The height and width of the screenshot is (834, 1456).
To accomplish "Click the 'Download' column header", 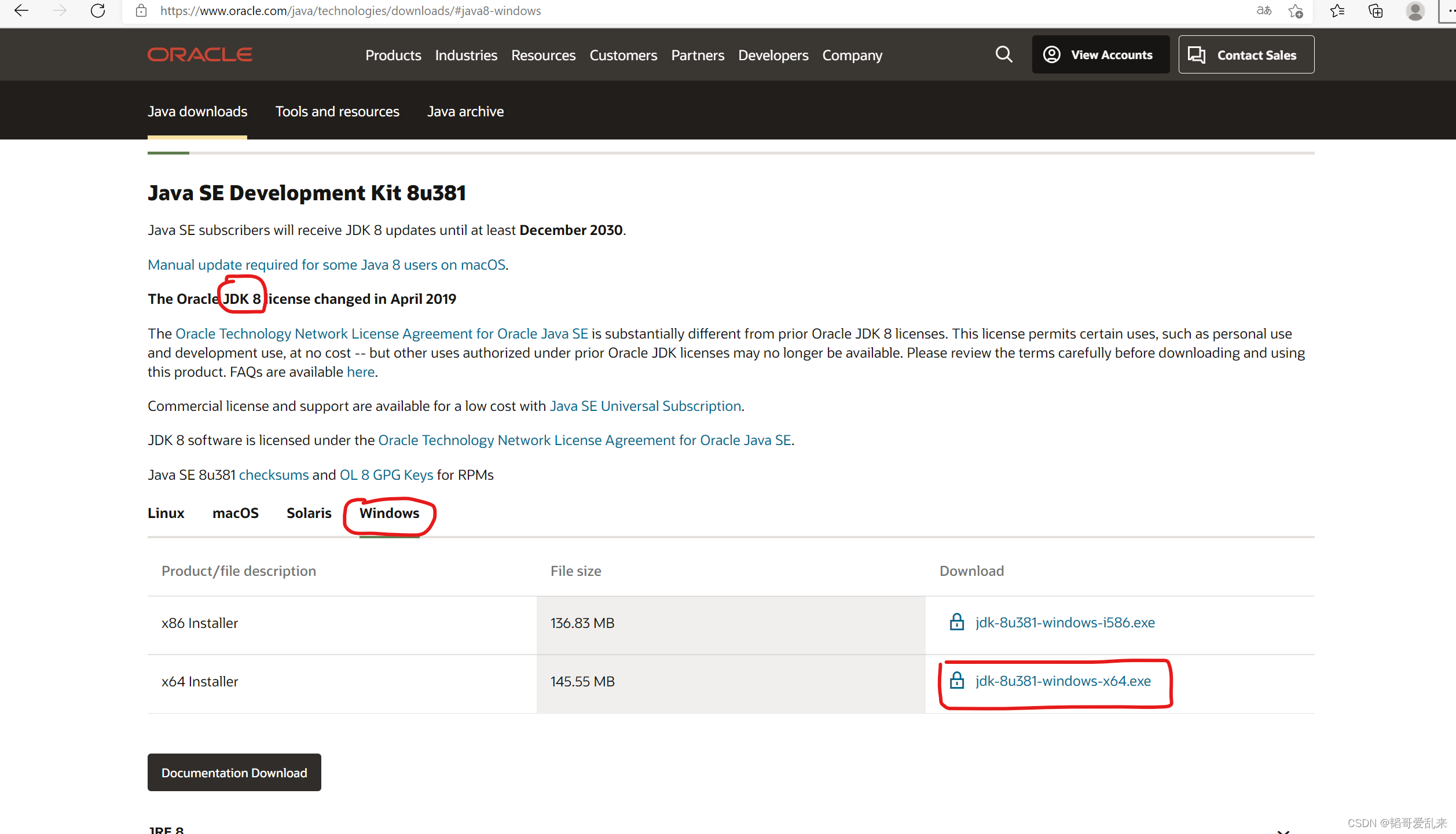I will [x=971, y=571].
